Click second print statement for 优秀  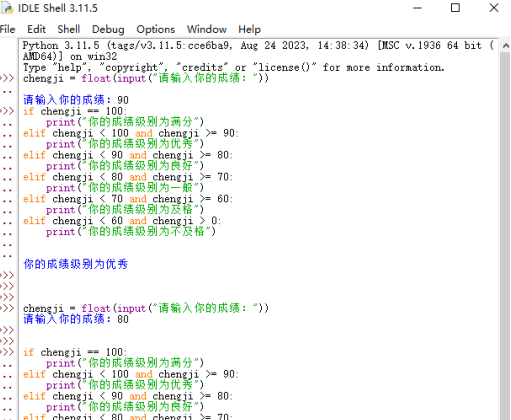[125, 385]
